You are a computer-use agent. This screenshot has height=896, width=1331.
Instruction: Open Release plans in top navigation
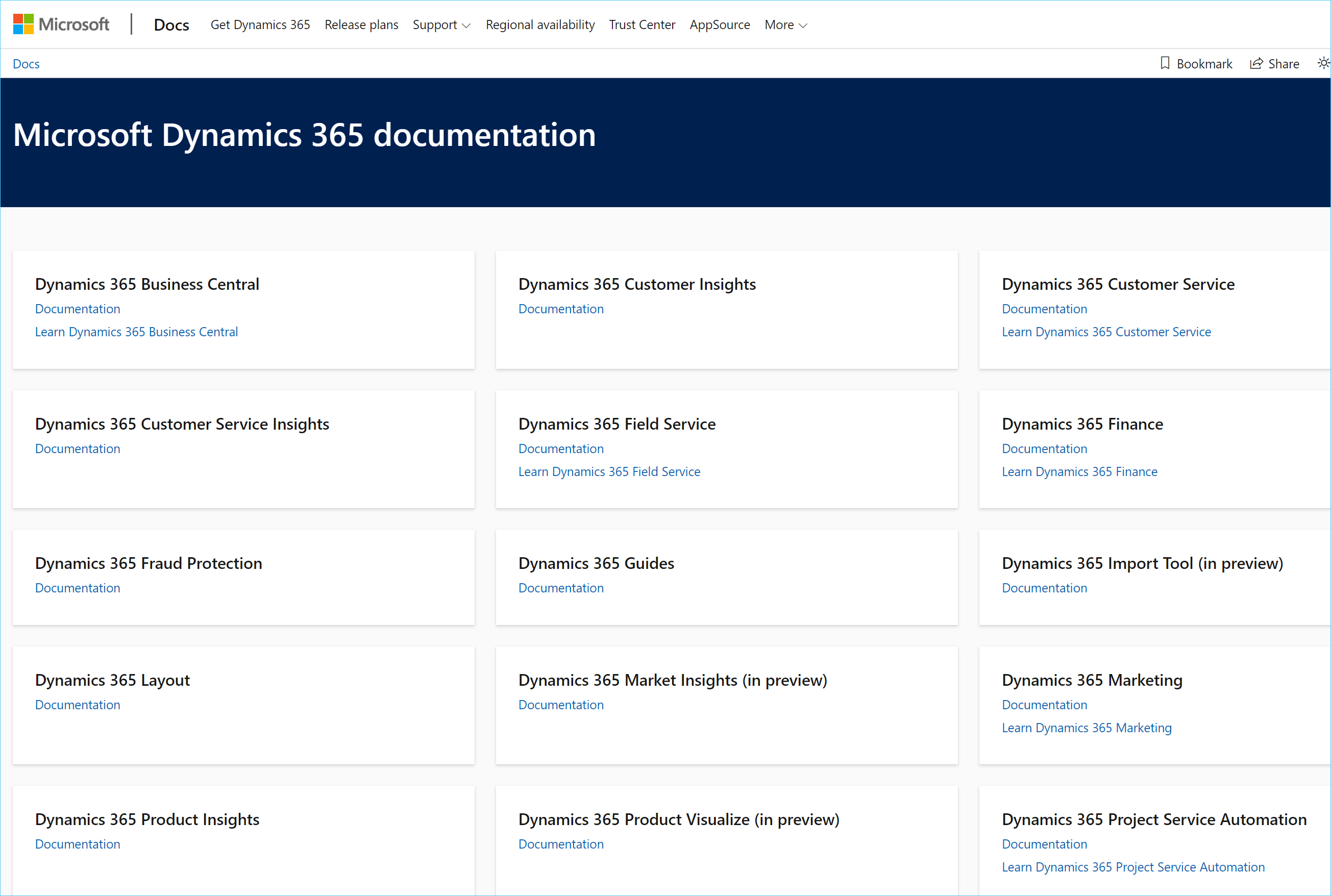(361, 25)
